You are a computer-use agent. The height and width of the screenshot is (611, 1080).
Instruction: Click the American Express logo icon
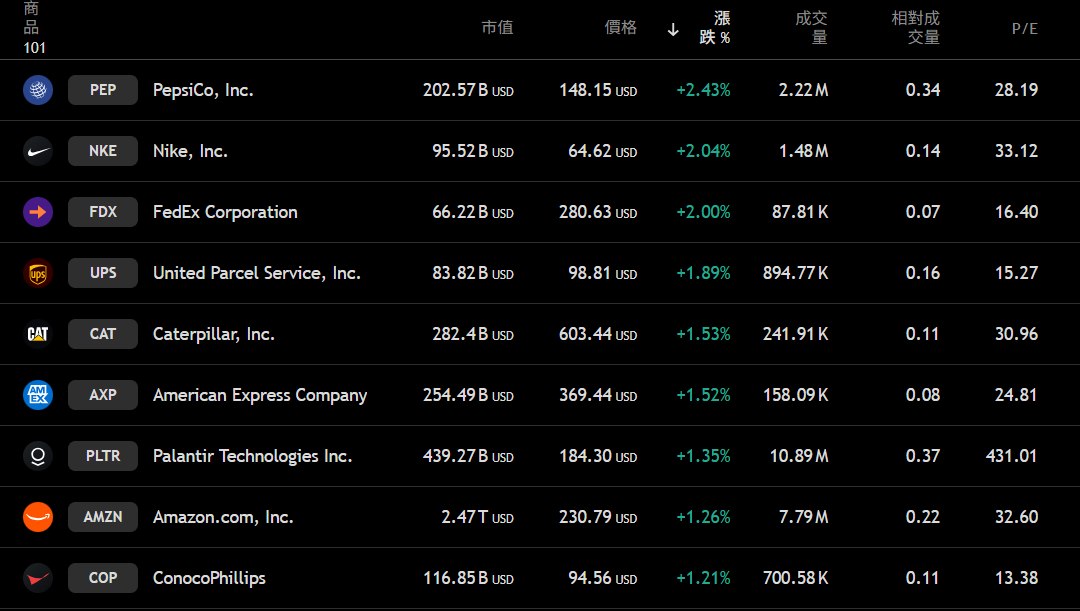38,395
